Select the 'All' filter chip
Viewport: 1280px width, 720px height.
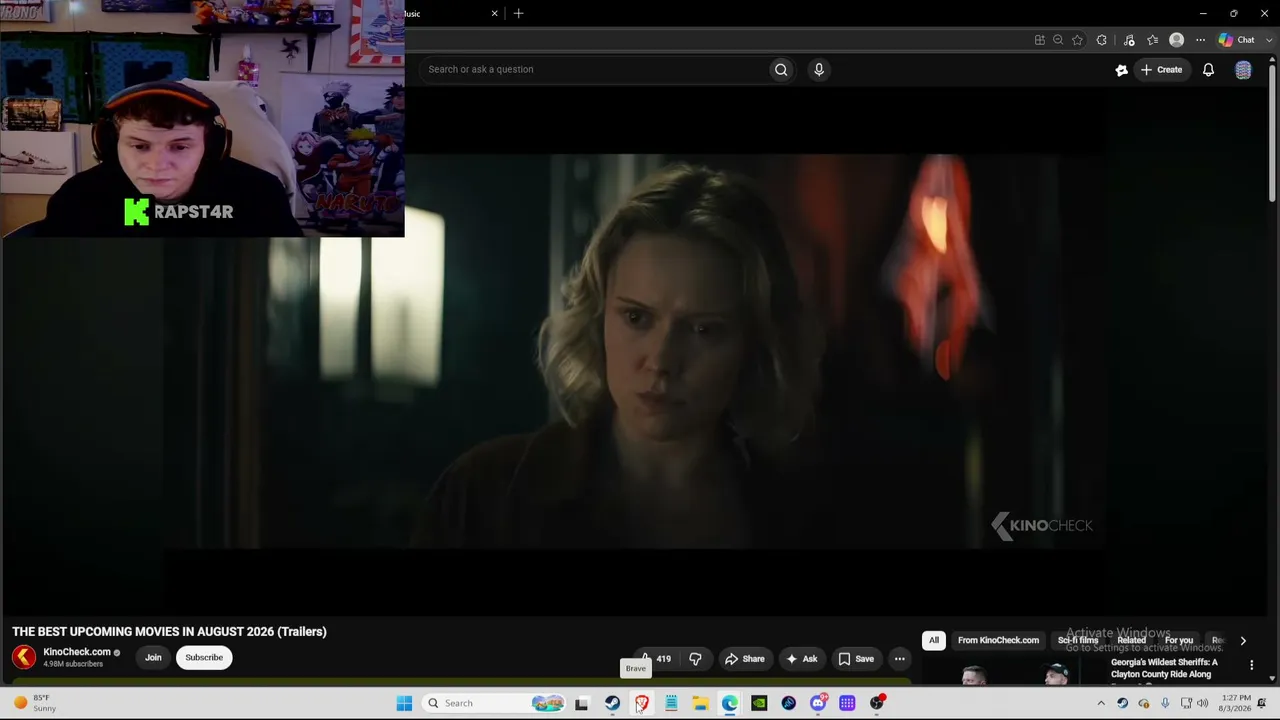(x=934, y=640)
